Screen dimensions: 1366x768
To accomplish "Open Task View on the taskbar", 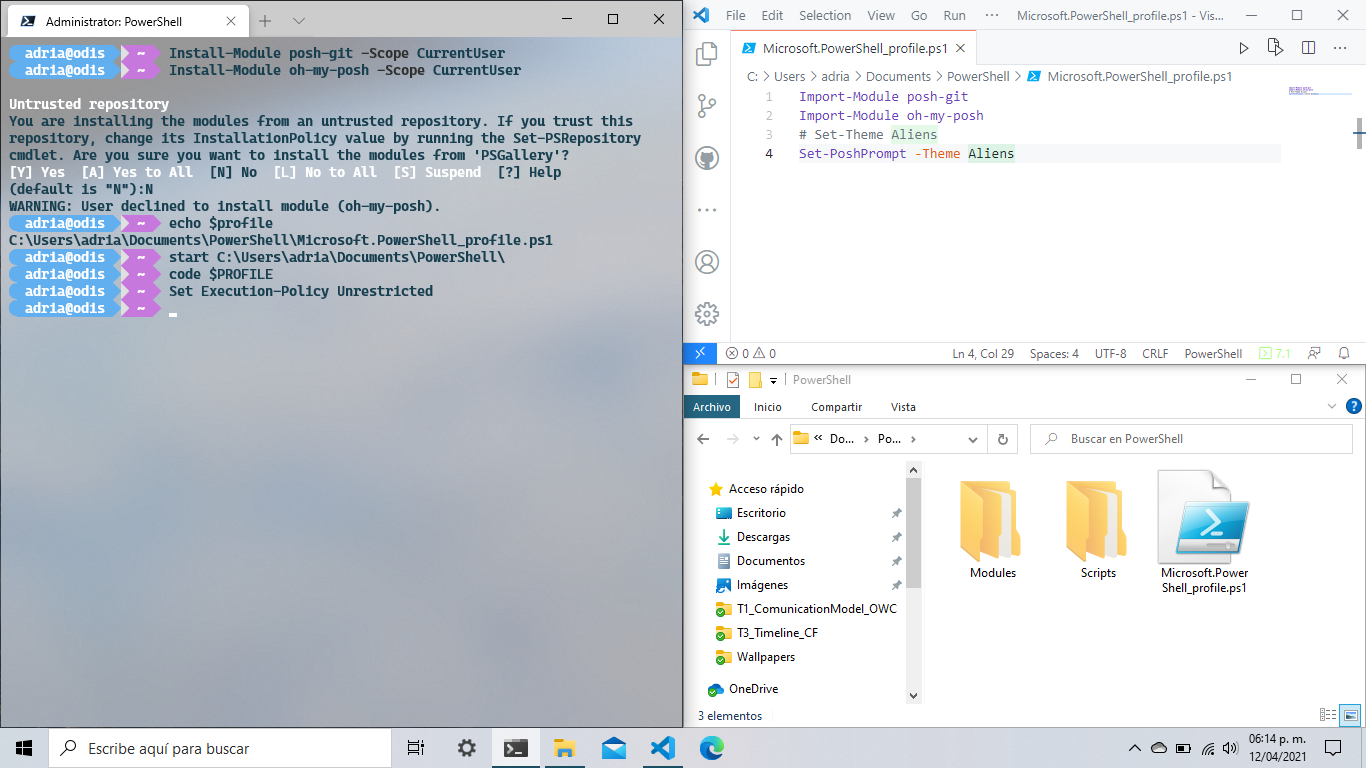I will click(416, 748).
